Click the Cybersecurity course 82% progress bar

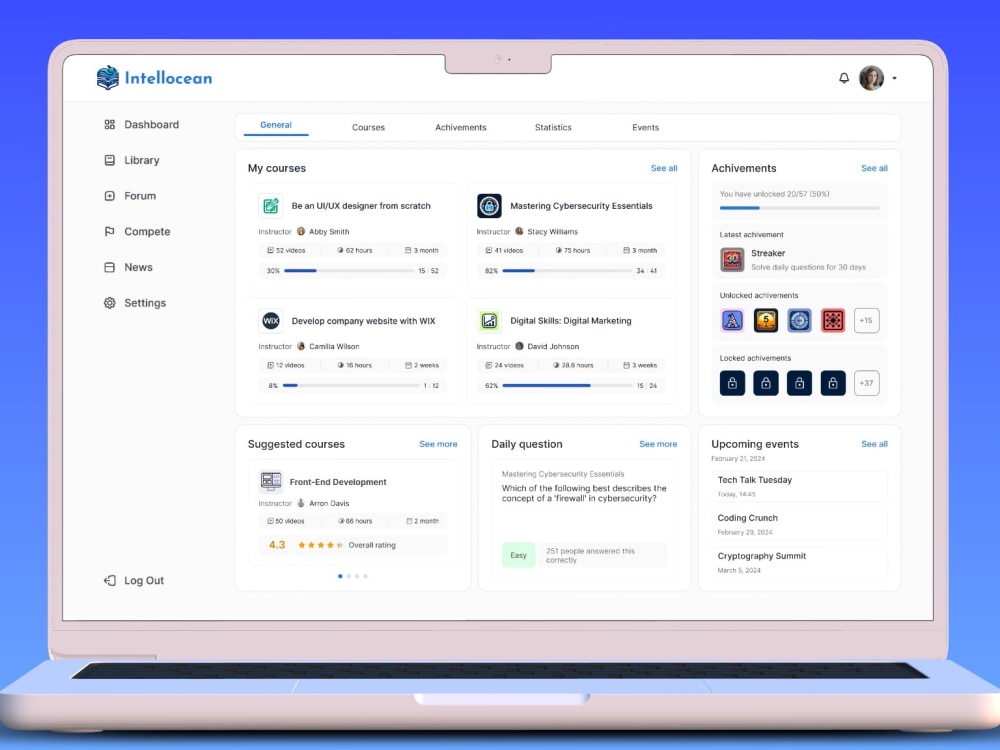(567, 271)
